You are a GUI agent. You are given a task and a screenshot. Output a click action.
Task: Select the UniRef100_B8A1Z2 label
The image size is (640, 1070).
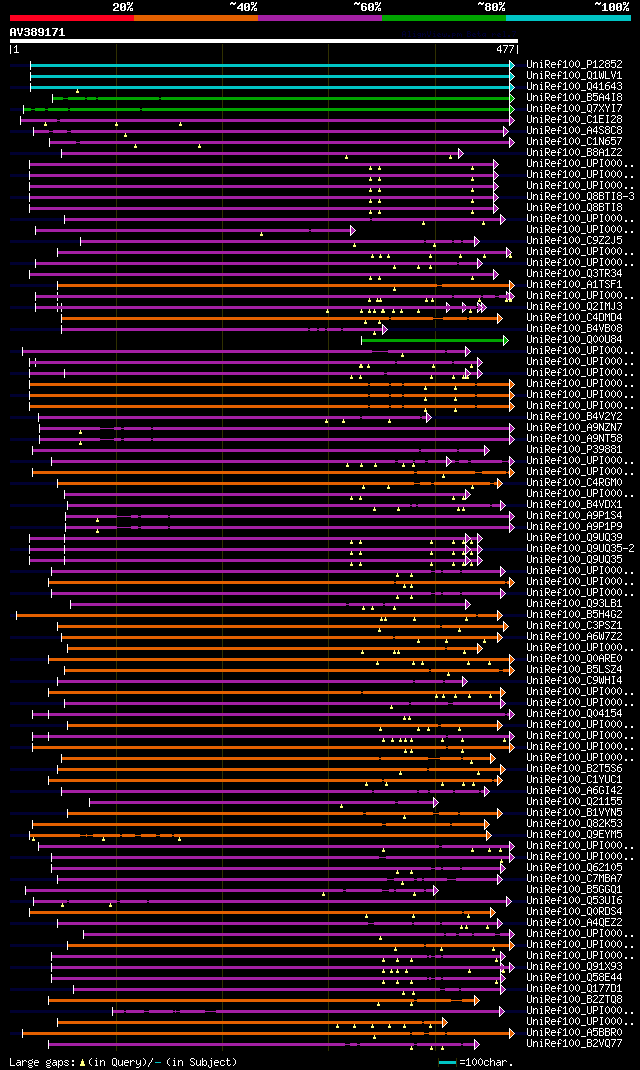pyautogui.click(x=574, y=152)
